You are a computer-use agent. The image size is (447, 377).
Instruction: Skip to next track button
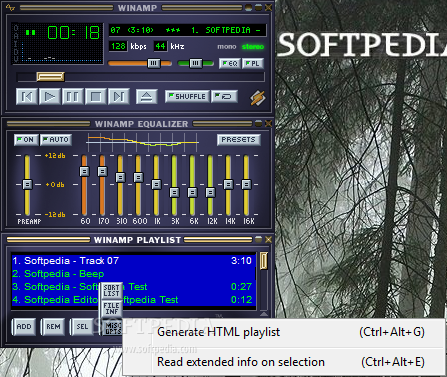coord(119,97)
